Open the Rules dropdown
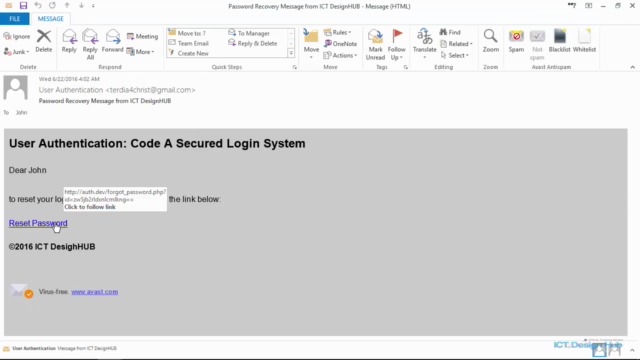Image resolution: width=640 pixels, height=360 pixels. pyautogui.click(x=338, y=32)
